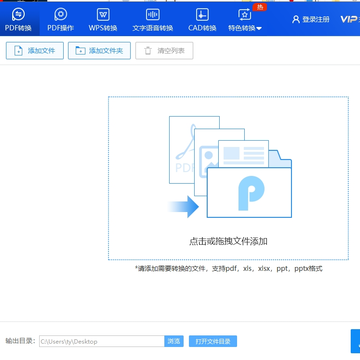Select the PDF转换 tab icon
360x360 pixels.
pos(18,15)
